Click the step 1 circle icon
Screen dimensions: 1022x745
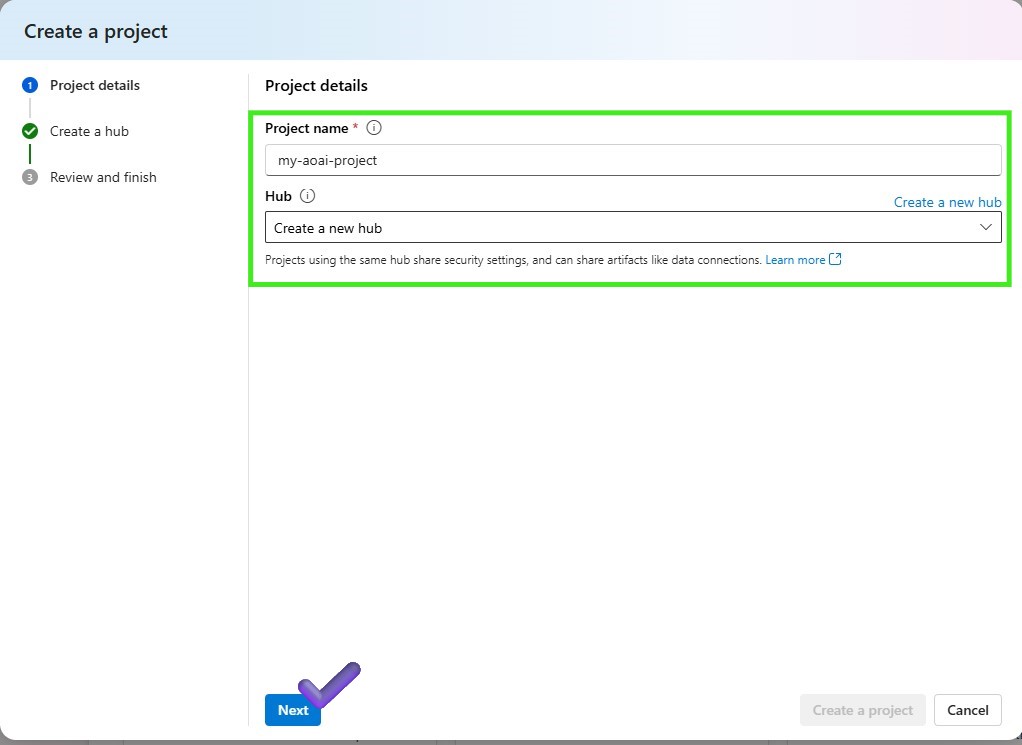[x=30, y=85]
